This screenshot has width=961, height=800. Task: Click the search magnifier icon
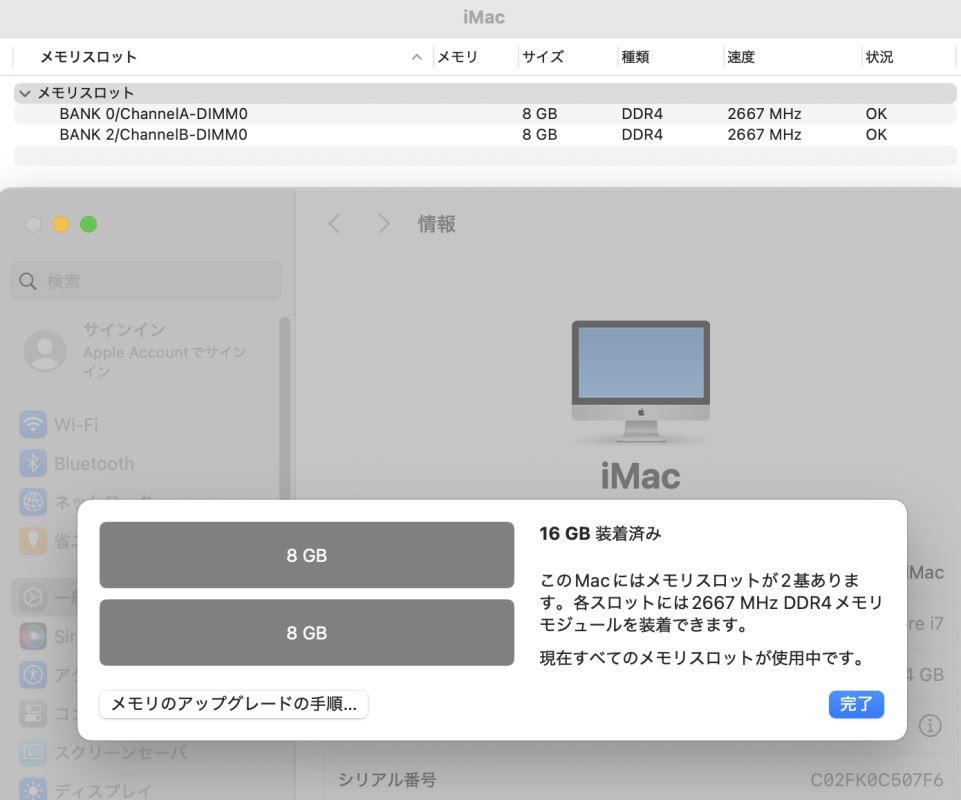click(28, 281)
